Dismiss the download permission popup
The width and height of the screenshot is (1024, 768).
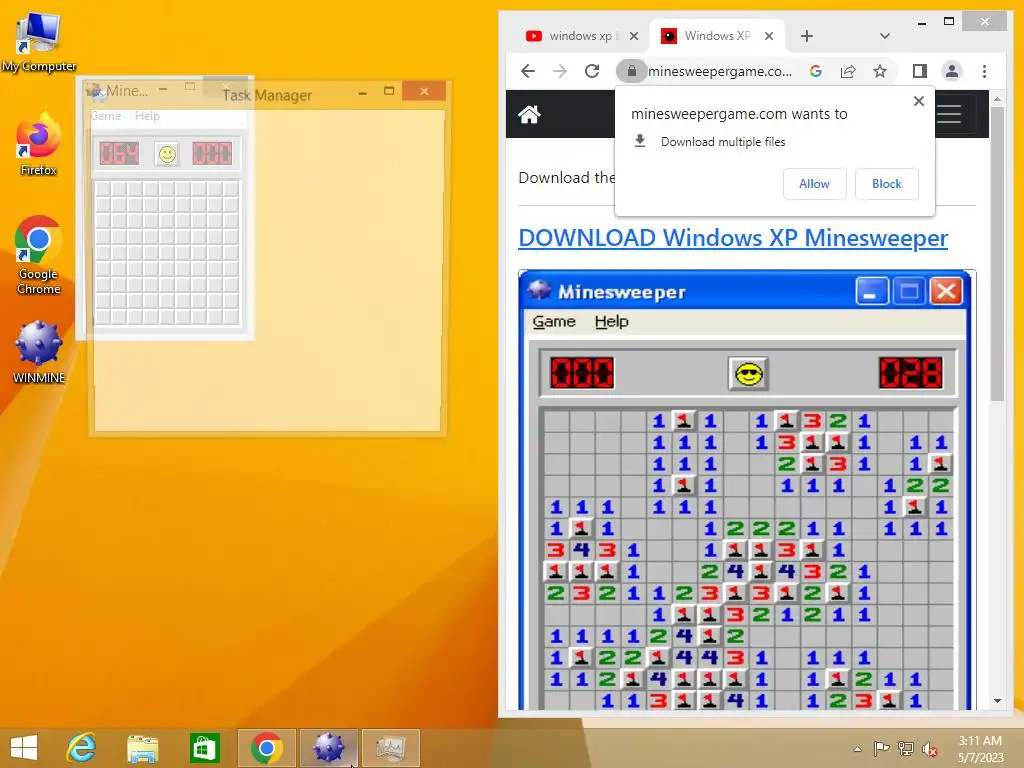[919, 101]
